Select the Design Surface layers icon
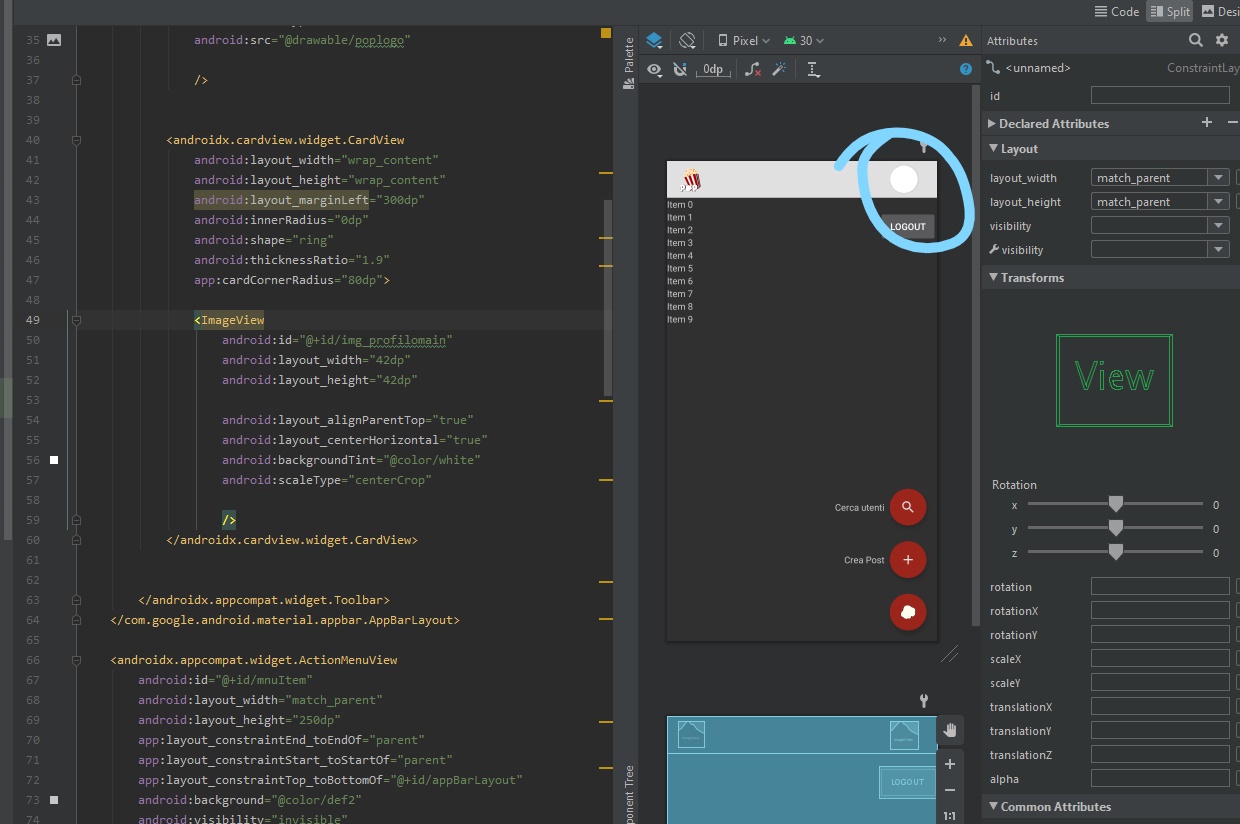 654,40
